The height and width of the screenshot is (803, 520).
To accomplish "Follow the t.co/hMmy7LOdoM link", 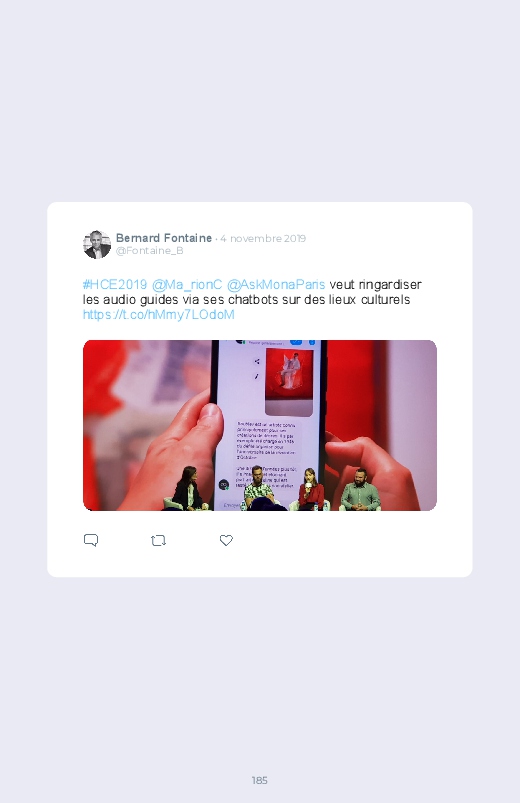I will tap(159, 314).
